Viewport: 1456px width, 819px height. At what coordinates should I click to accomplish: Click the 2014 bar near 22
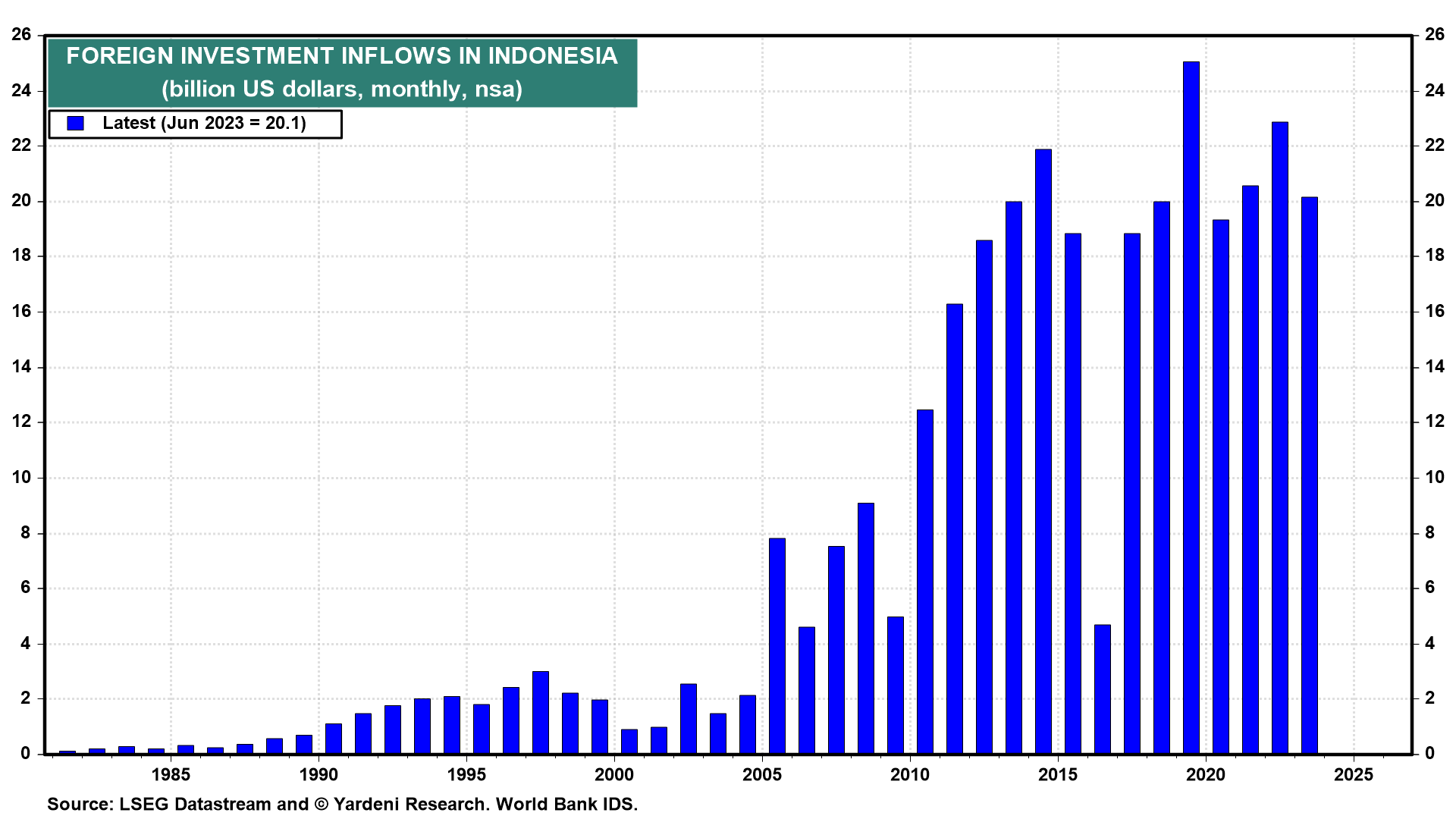pyautogui.click(x=1043, y=452)
